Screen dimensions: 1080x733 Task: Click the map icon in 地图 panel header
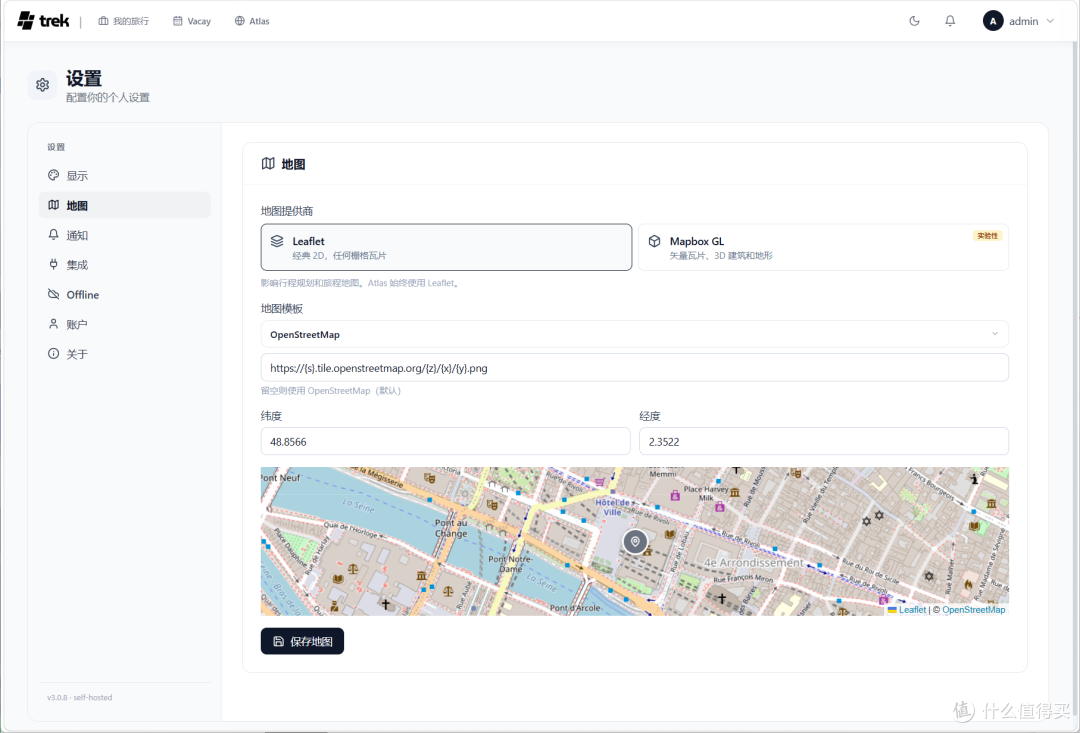[268, 163]
